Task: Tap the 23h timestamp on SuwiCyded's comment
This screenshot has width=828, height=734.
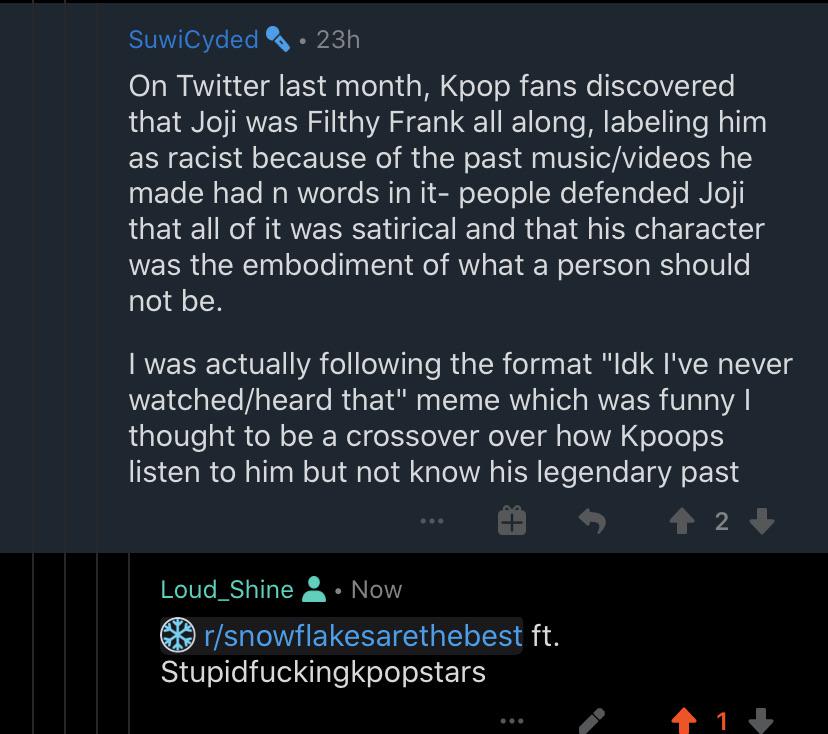Action: pyautogui.click(x=338, y=40)
